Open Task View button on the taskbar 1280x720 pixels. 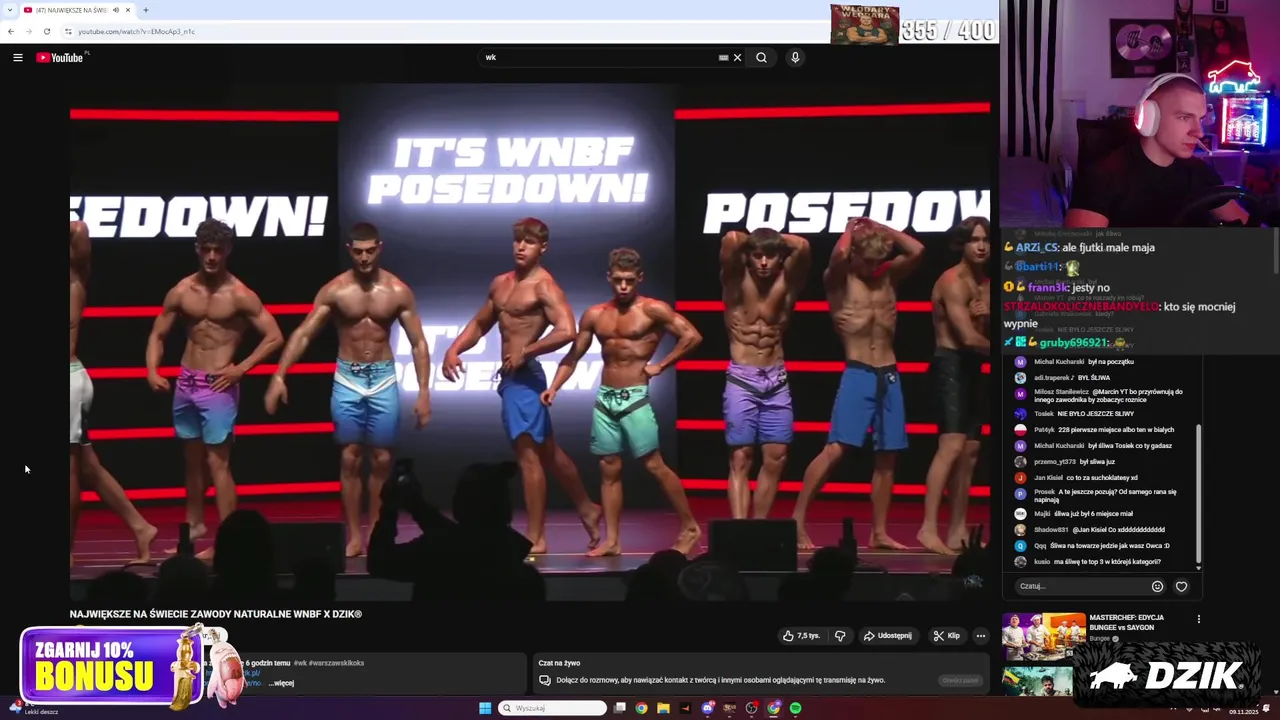619,708
